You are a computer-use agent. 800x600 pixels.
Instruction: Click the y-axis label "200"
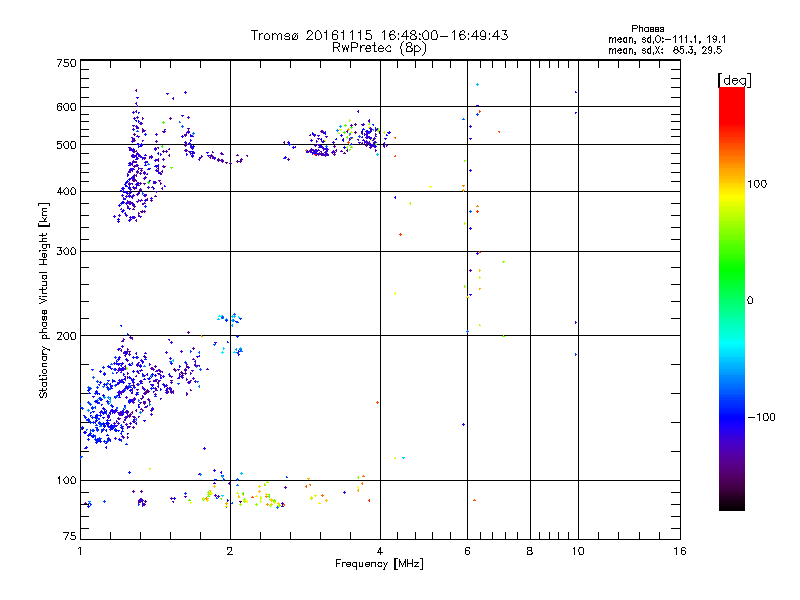click(67, 336)
